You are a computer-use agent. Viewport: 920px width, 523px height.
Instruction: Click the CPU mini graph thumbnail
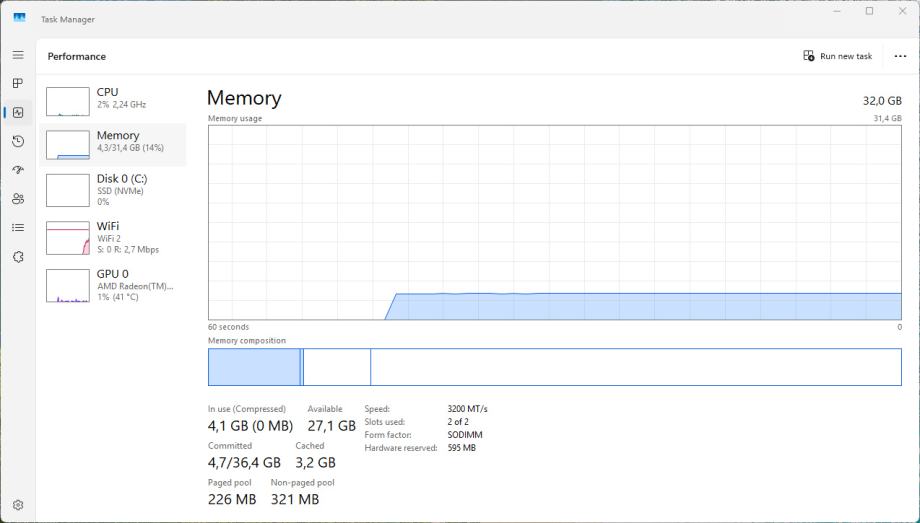(x=68, y=101)
